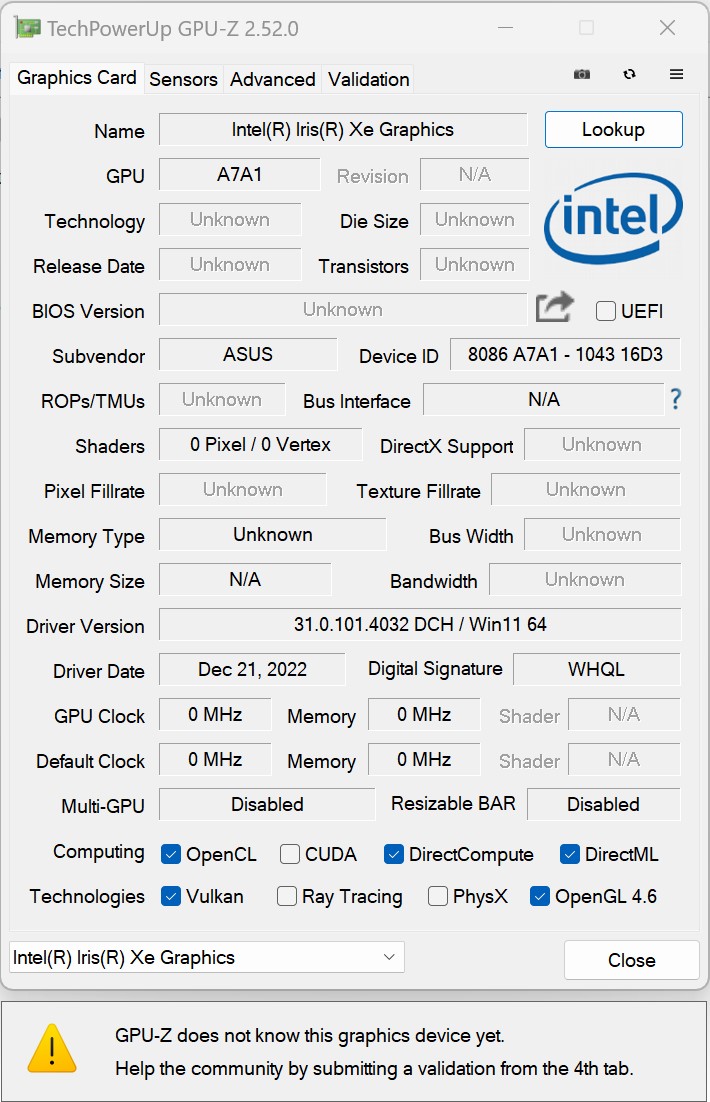
Task: Click the Driver Version text field
Action: point(420,625)
